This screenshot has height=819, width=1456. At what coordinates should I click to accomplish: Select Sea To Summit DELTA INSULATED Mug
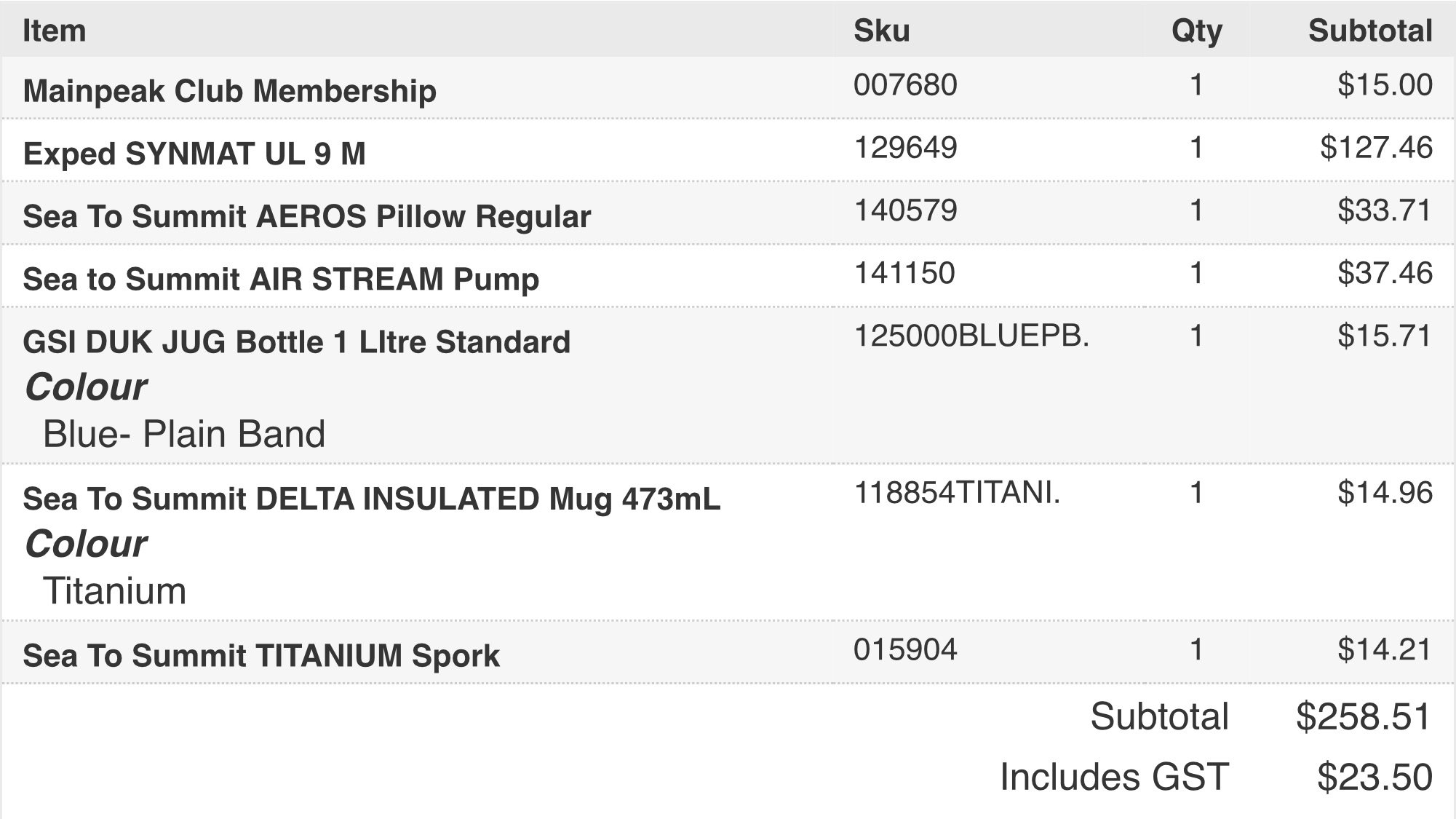tap(372, 499)
